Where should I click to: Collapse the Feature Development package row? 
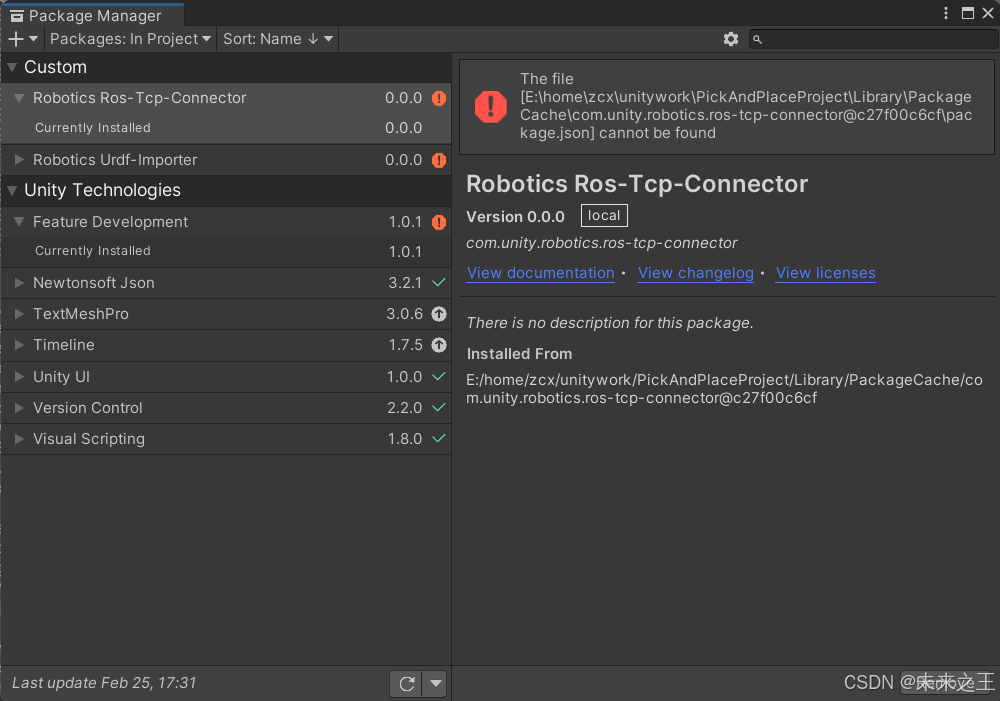pyautogui.click(x=19, y=222)
